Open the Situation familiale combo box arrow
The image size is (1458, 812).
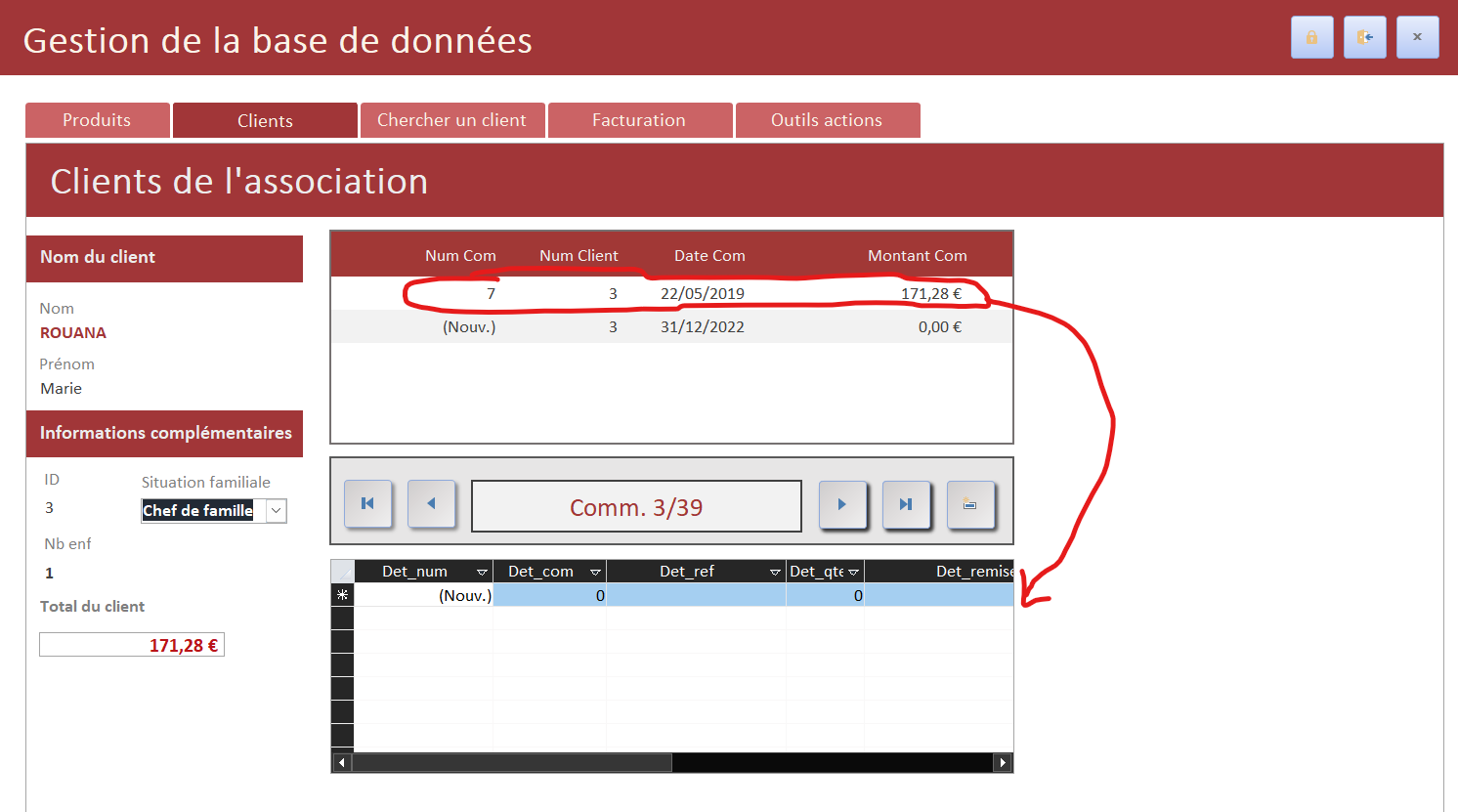click(277, 511)
